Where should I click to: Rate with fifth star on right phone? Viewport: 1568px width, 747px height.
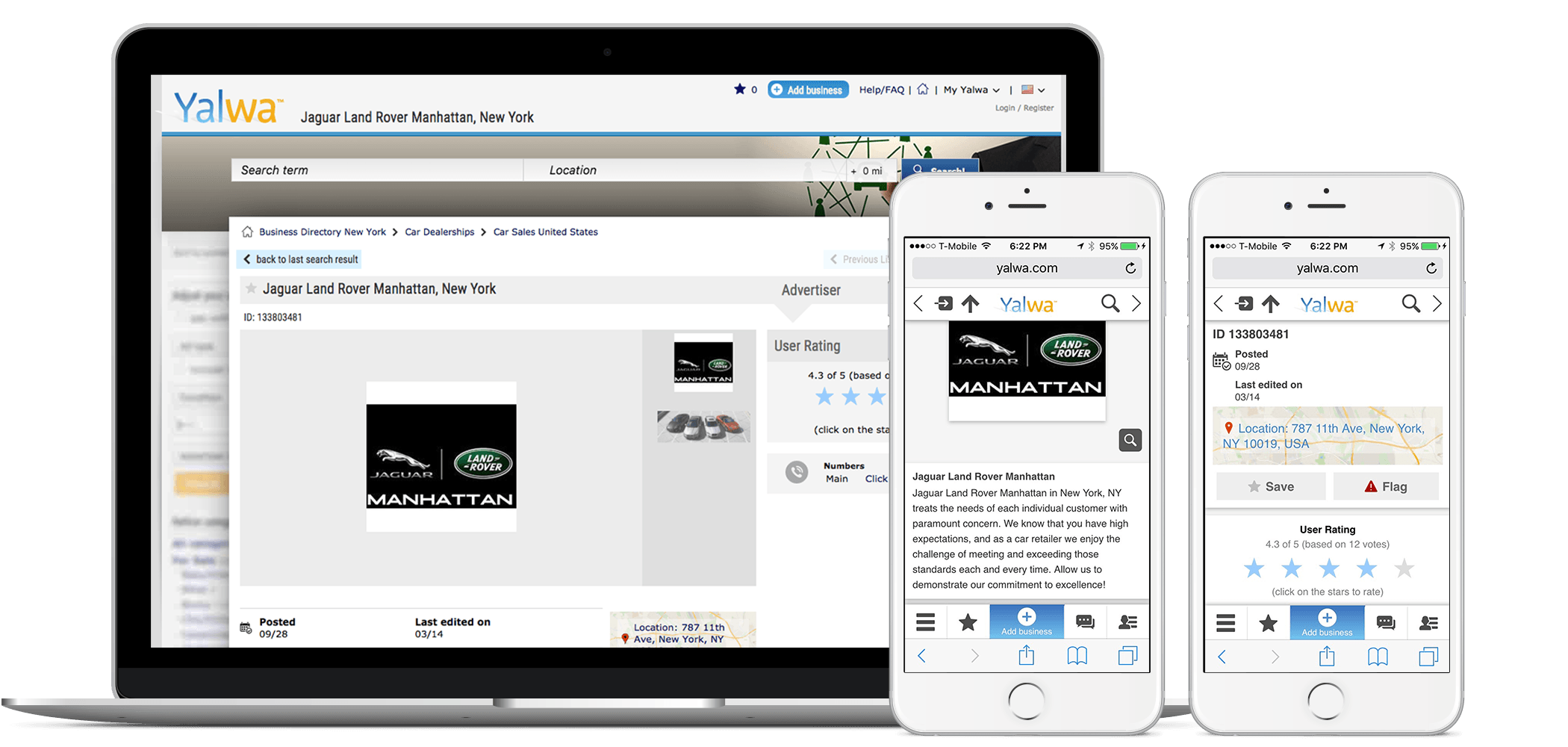[1404, 569]
